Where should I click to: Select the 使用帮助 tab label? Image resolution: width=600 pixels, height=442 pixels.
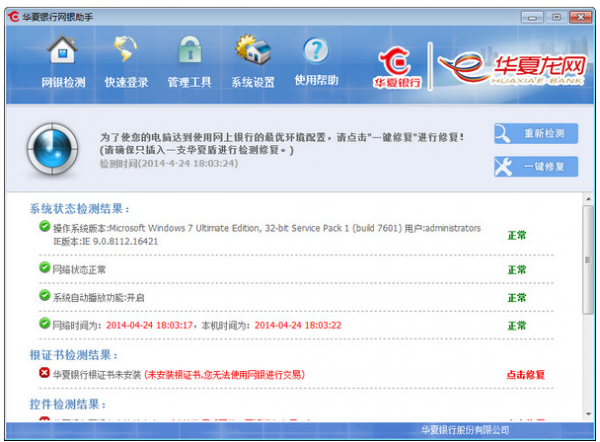[x=316, y=80]
